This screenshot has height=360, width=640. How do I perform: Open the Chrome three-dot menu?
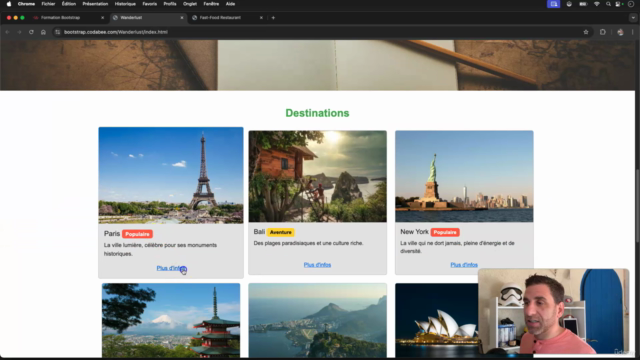(x=633, y=32)
